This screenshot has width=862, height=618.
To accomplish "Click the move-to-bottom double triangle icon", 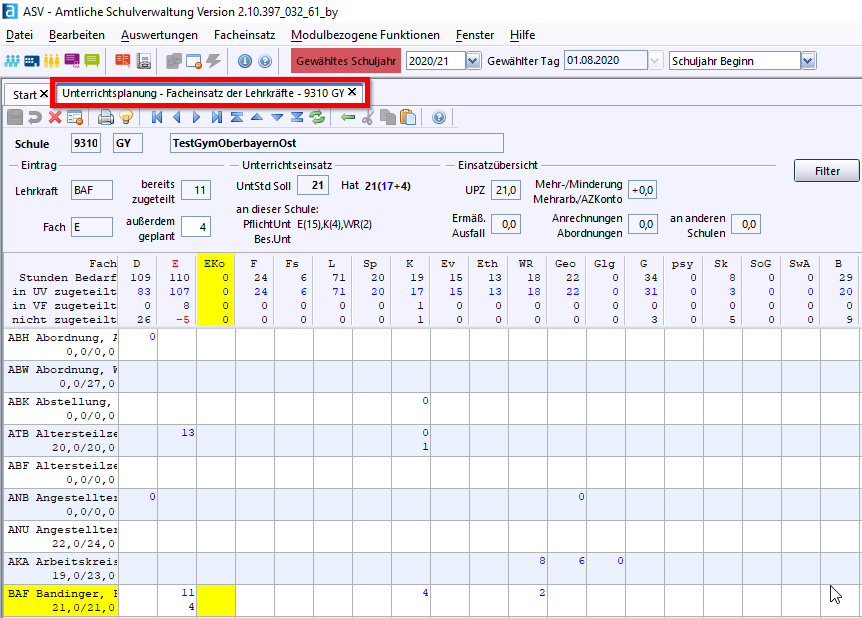I will tap(297, 117).
